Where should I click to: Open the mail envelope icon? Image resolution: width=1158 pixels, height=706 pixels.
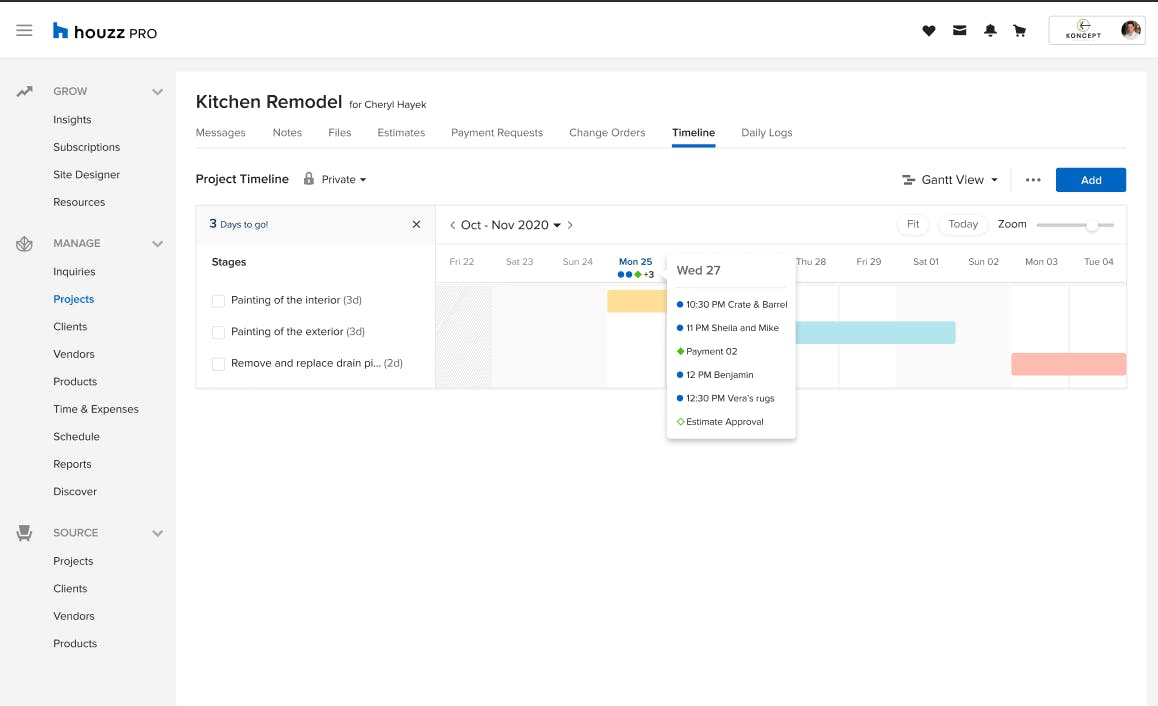pos(959,31)
